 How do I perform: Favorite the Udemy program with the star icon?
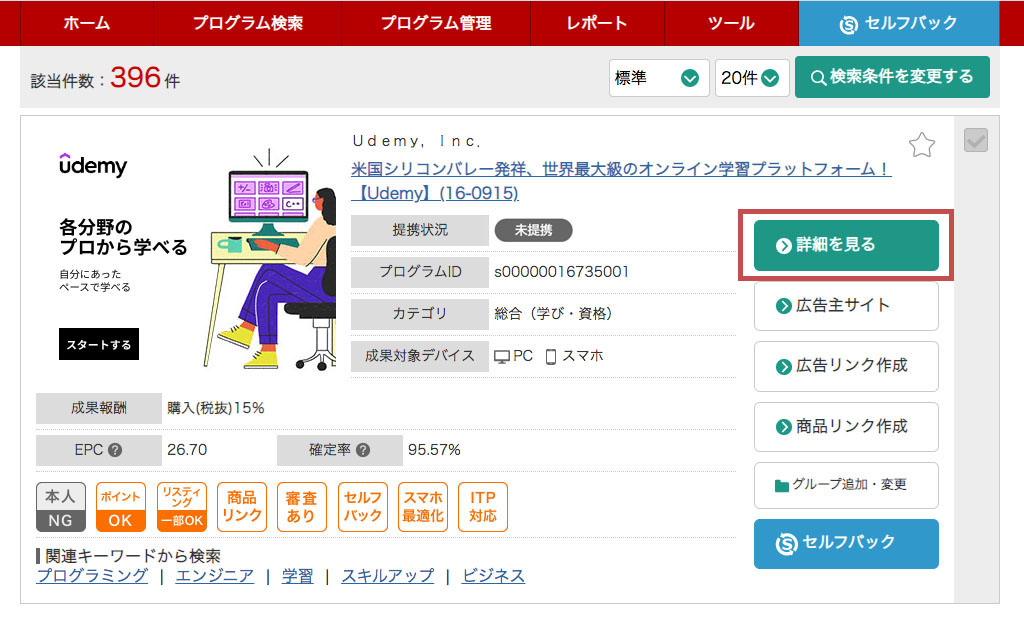(921, 145)
